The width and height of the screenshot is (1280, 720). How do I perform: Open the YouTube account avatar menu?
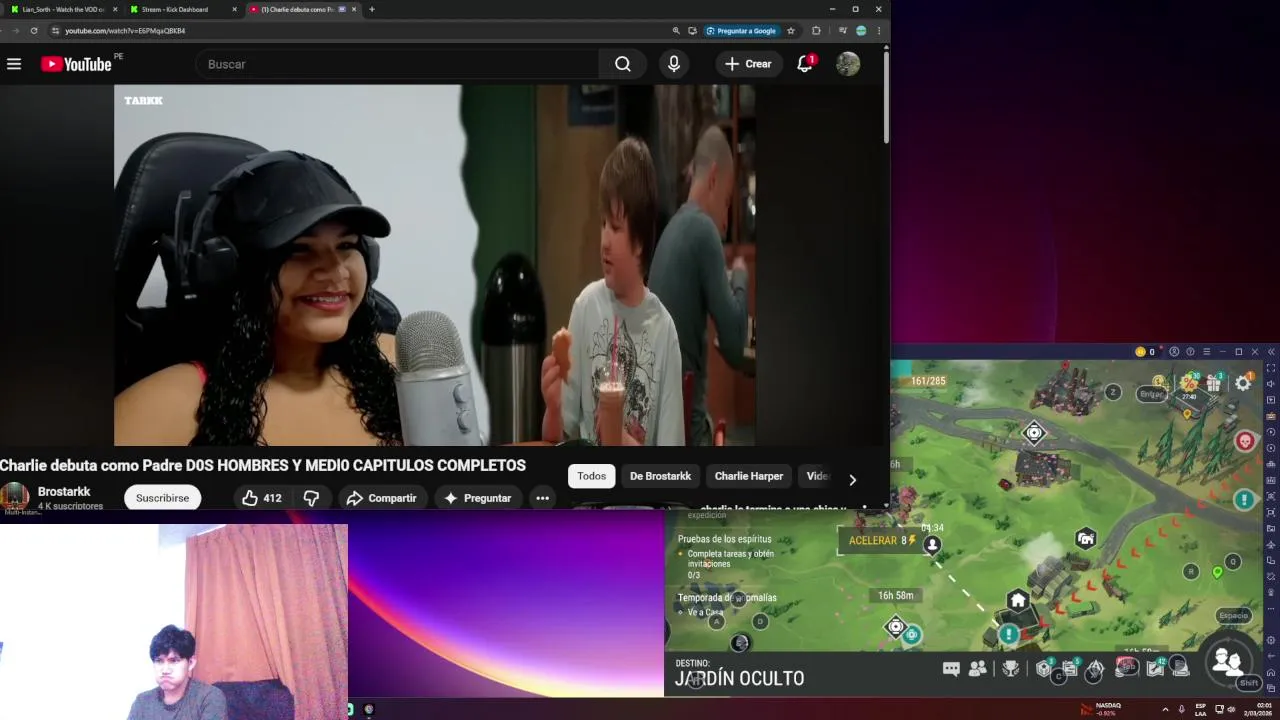point(848,64)
